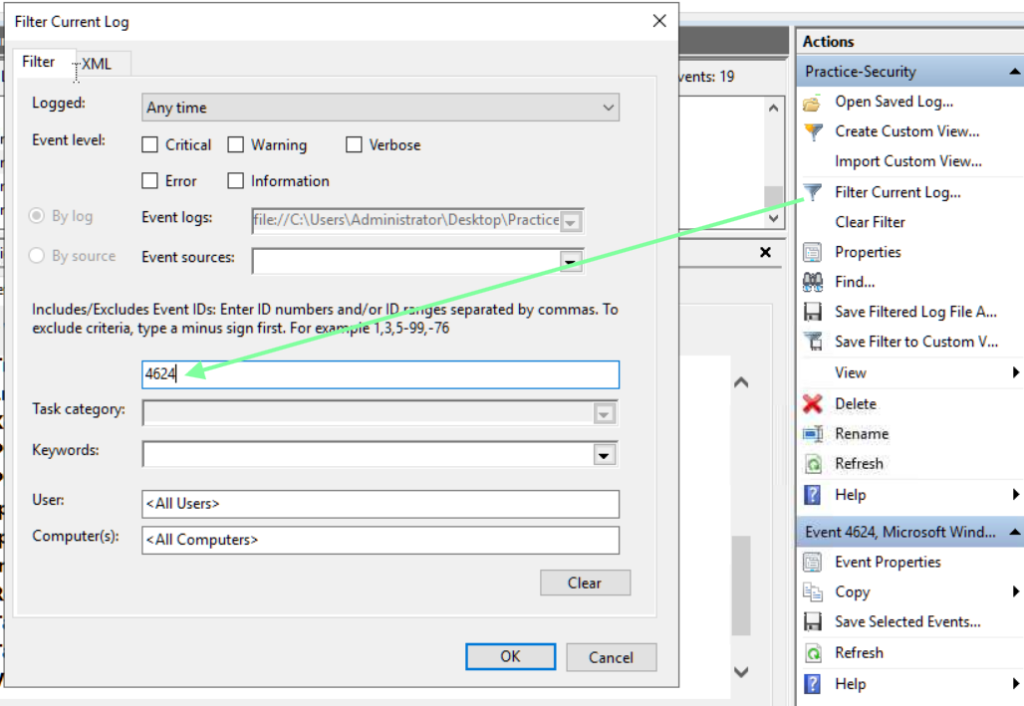Tick the Error event level checkbox
1024x706 pixels.
click(150, 181)
